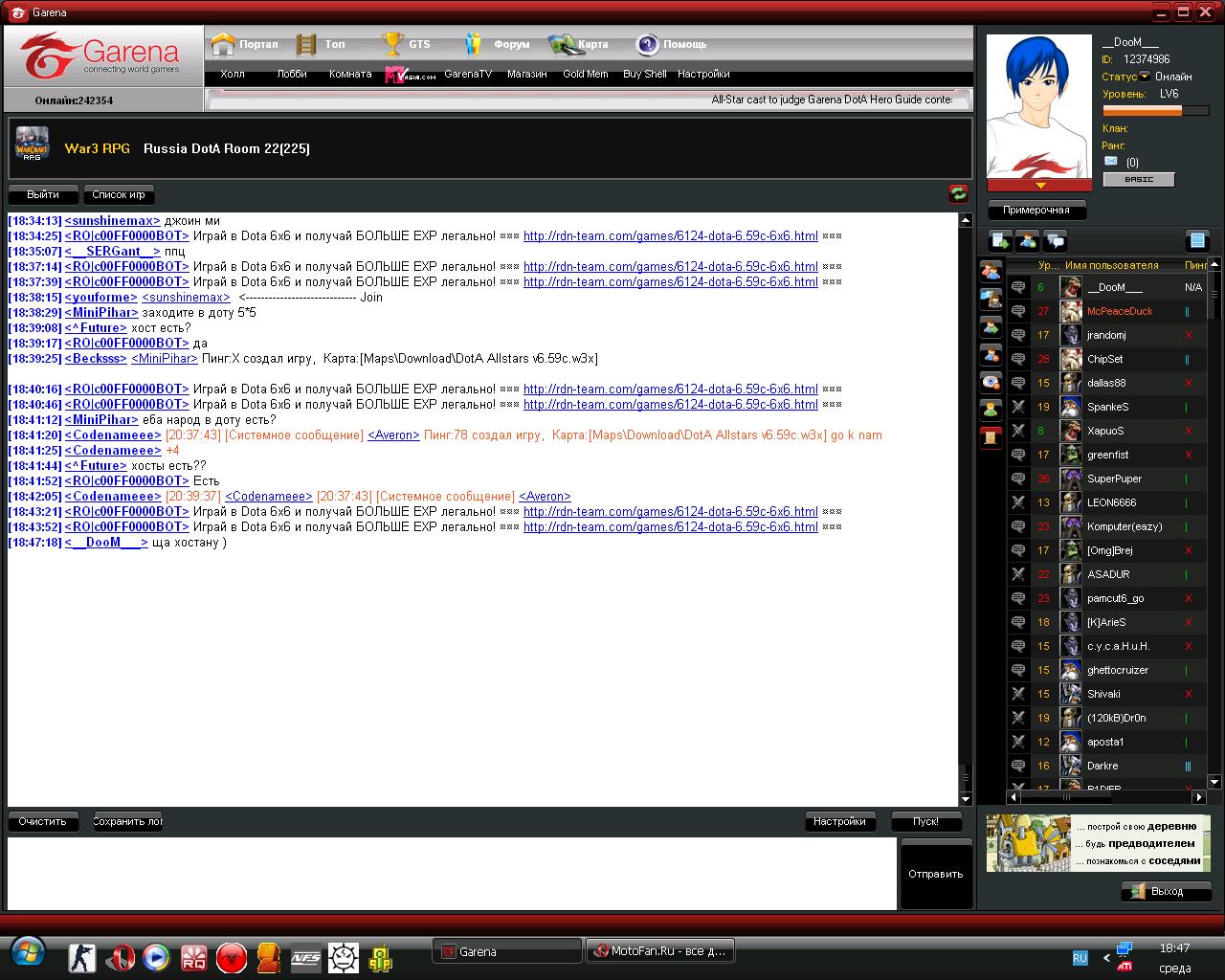The image size is (1225, 980).
Task: Click the RU language indicator in tray
Action: click(x=1080, y=957)
